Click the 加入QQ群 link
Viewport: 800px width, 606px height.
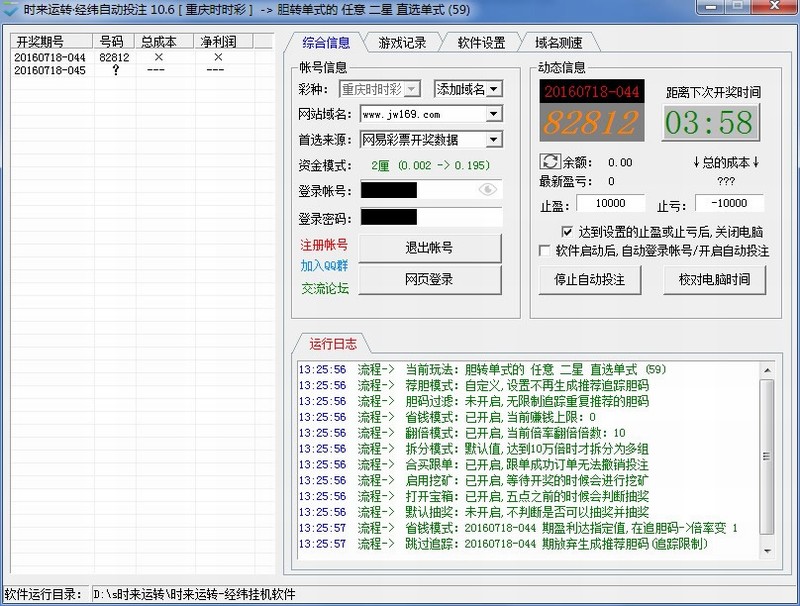324,266
